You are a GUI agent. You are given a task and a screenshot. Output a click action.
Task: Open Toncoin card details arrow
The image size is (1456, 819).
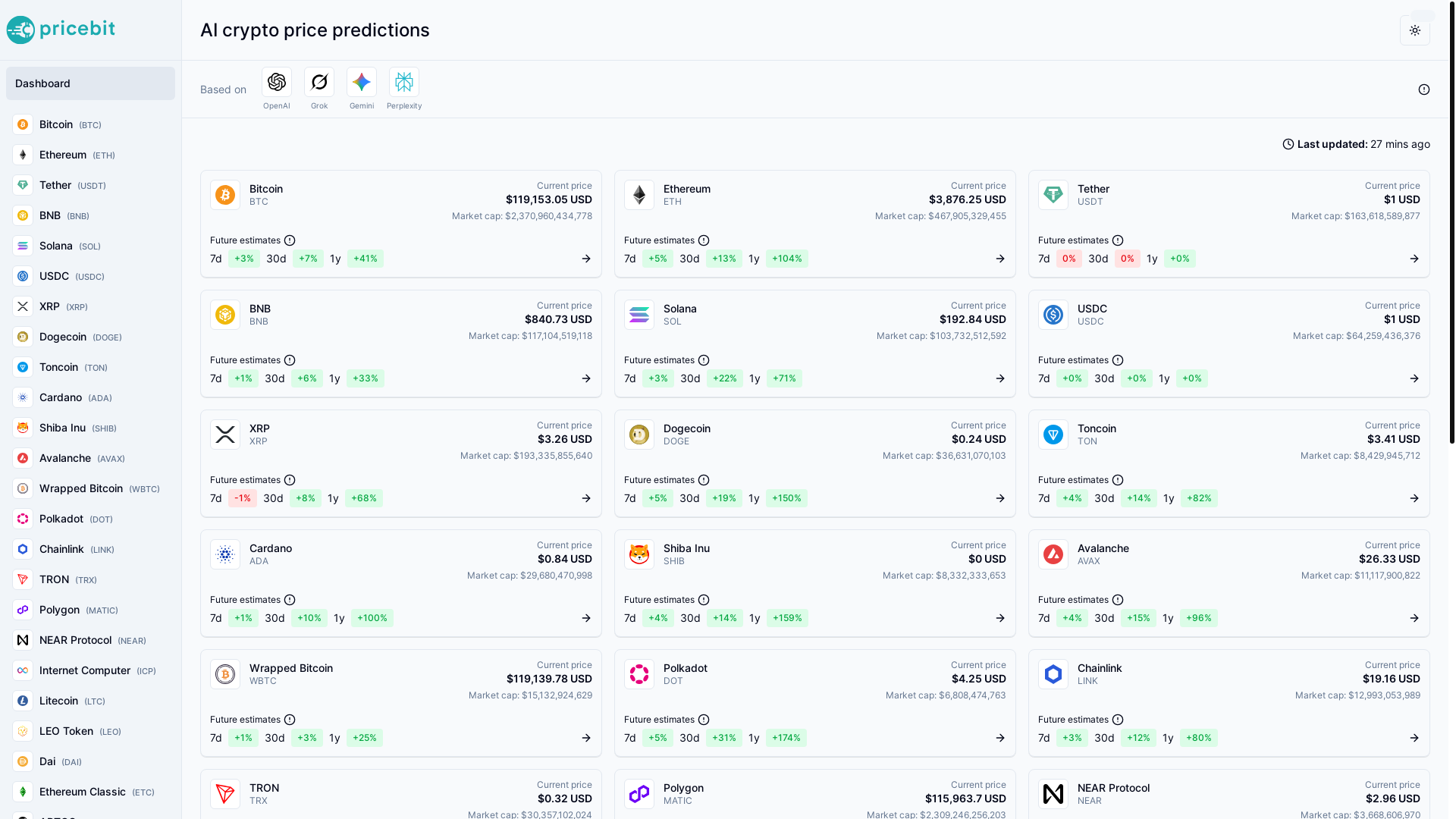[1414, 498]
